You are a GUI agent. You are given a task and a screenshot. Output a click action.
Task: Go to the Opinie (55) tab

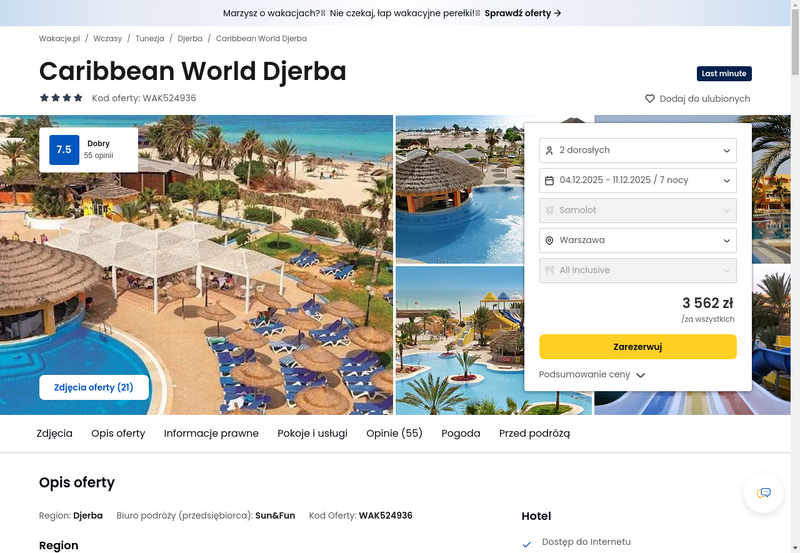[394, 433]
